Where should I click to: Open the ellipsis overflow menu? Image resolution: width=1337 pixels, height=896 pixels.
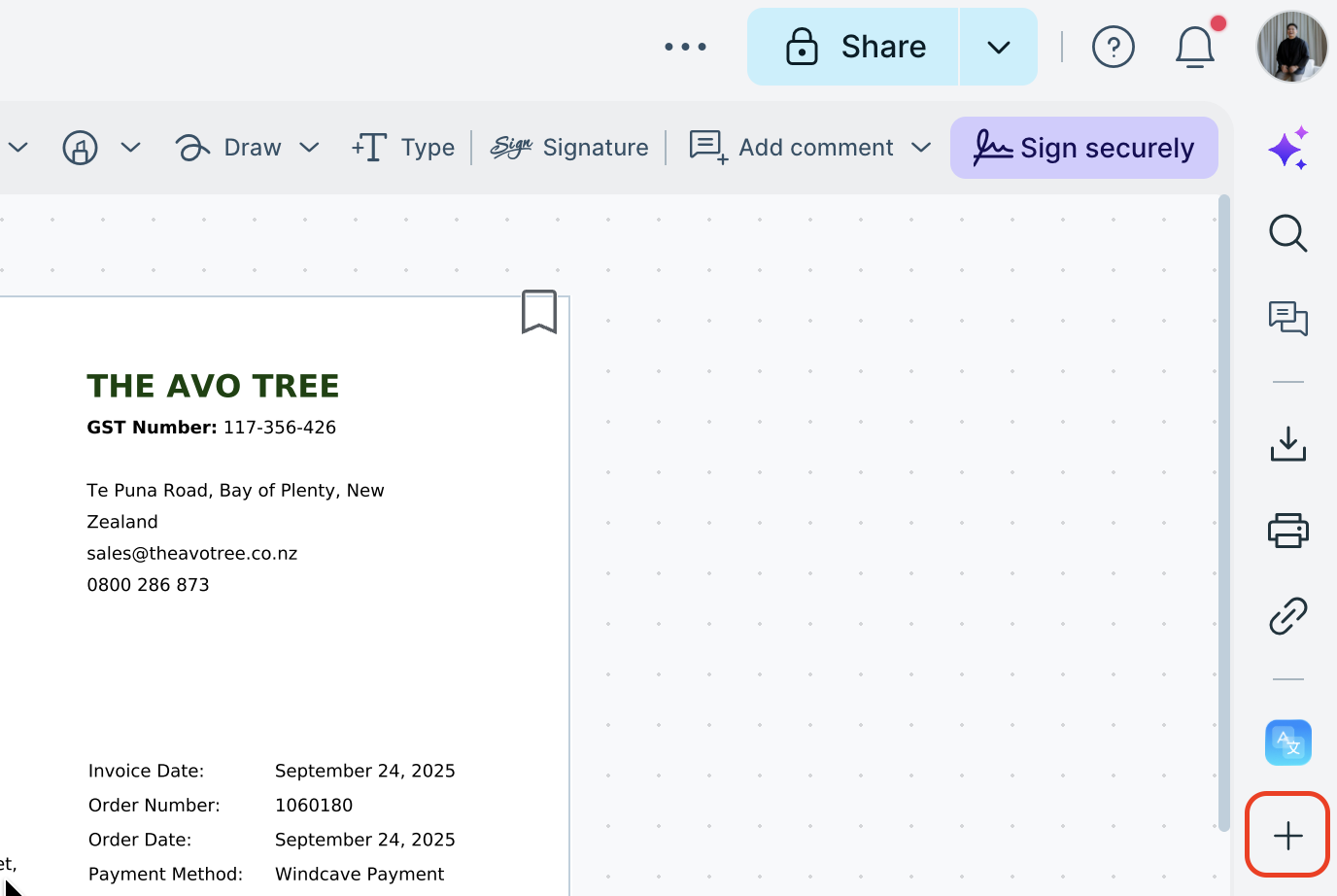click(685, 46)
